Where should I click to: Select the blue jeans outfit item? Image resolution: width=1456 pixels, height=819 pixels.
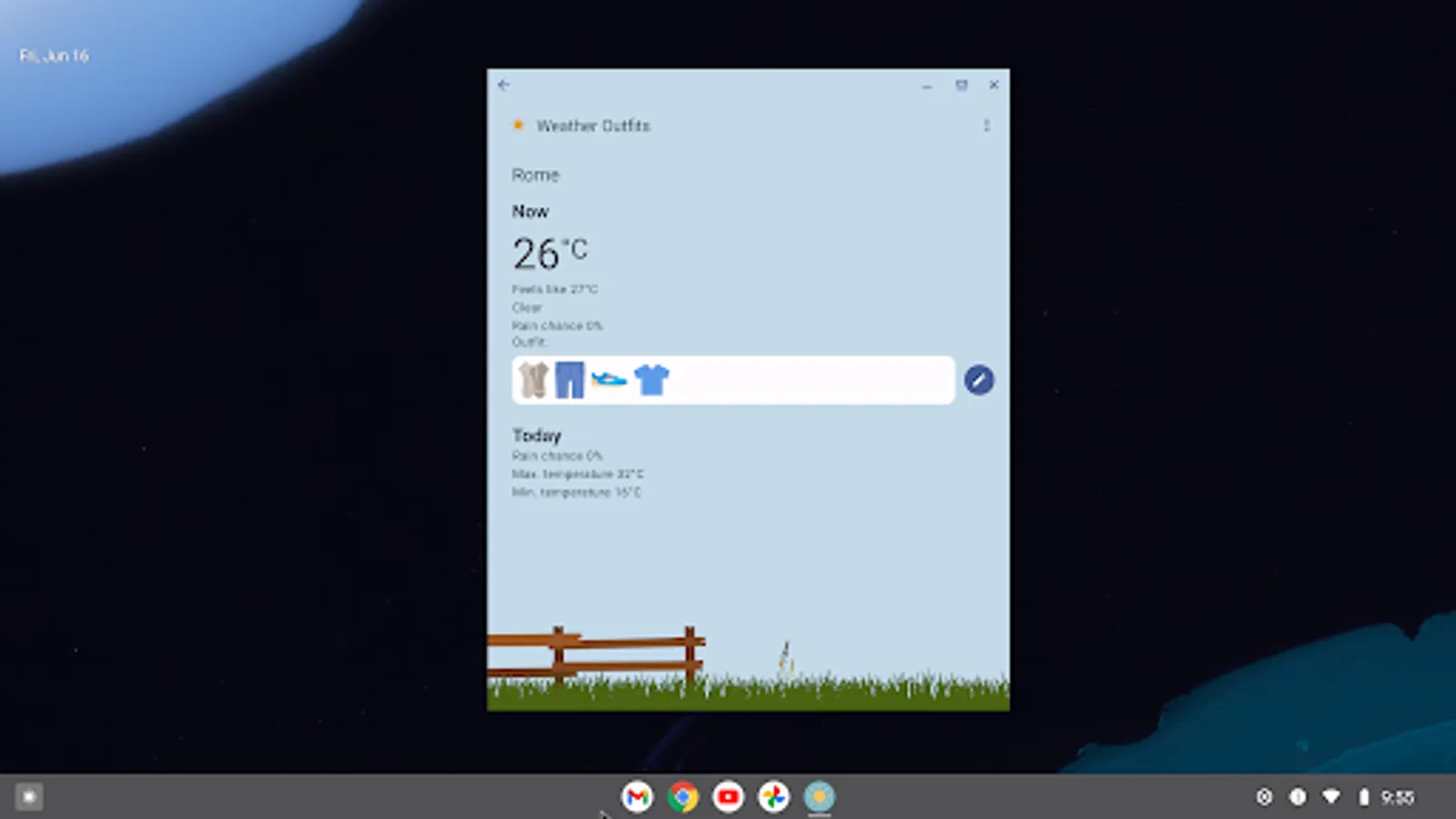(x=570, y=380)
